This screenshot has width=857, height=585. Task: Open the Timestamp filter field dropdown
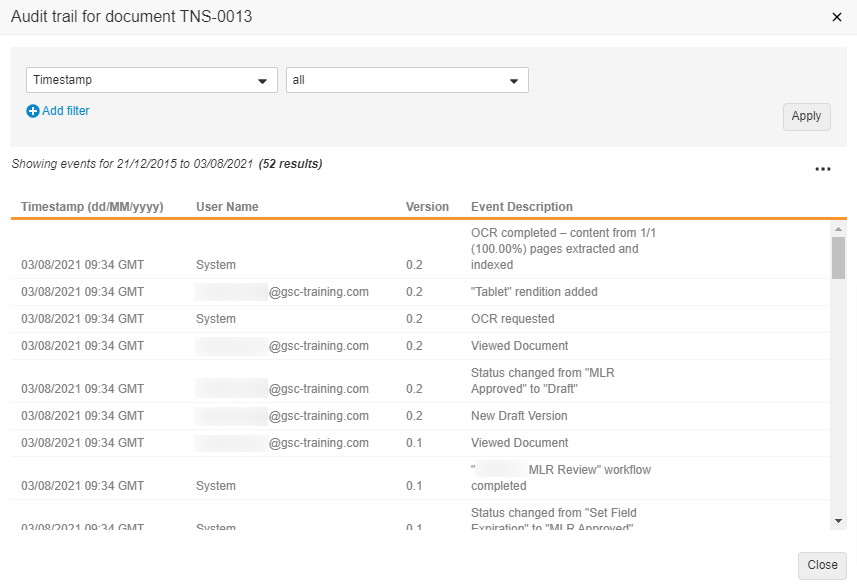[x=151, y=80]
